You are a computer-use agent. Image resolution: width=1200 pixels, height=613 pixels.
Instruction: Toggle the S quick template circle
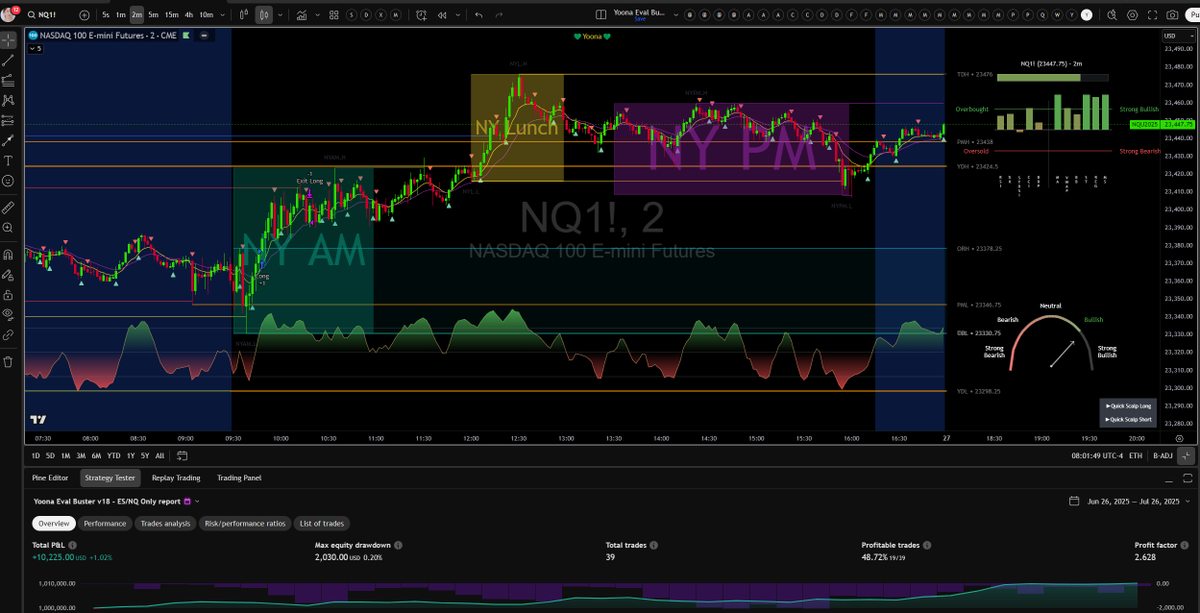pos(352,15)
